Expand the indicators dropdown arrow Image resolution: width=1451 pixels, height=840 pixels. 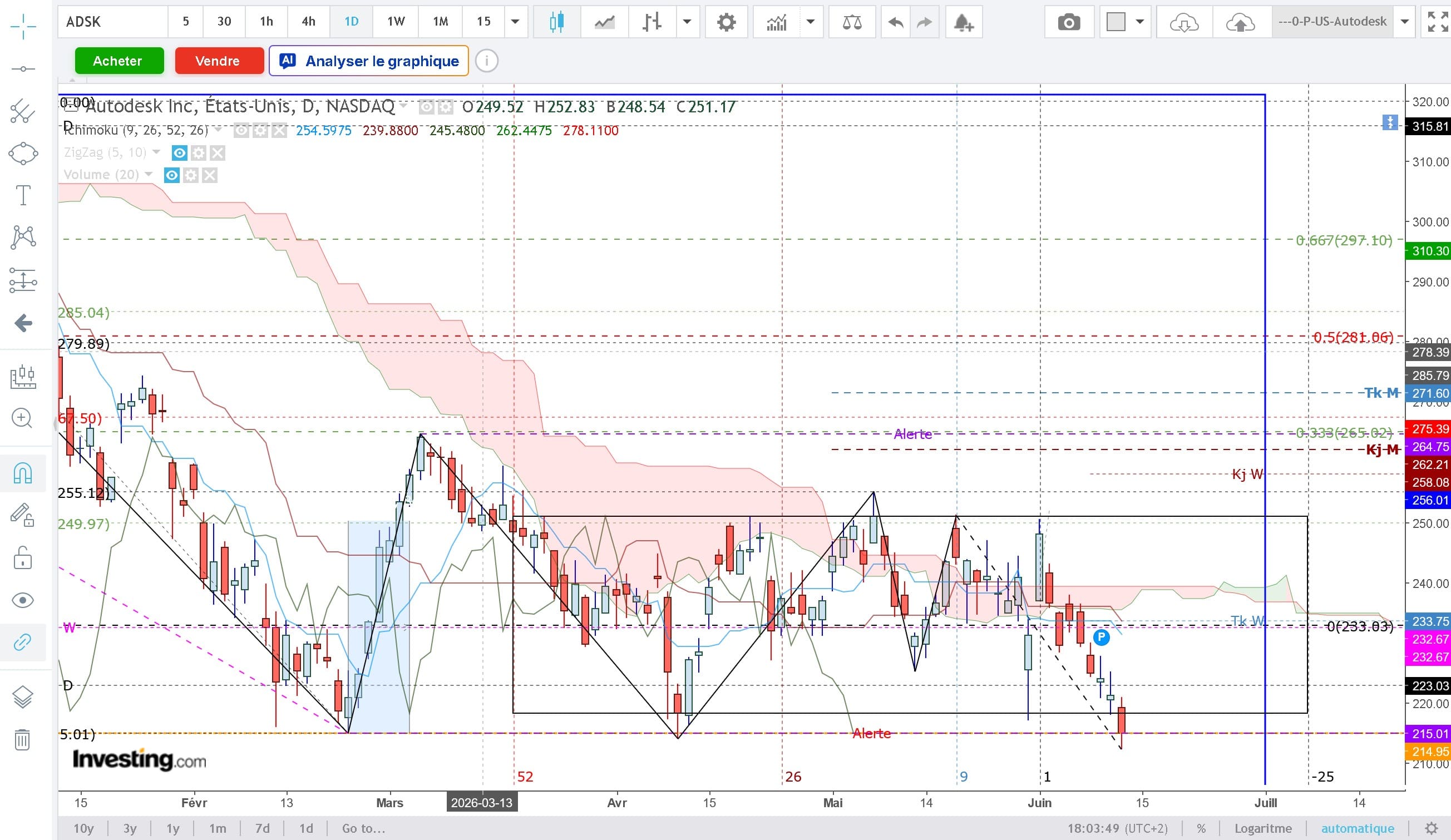(x=810, y=22)
